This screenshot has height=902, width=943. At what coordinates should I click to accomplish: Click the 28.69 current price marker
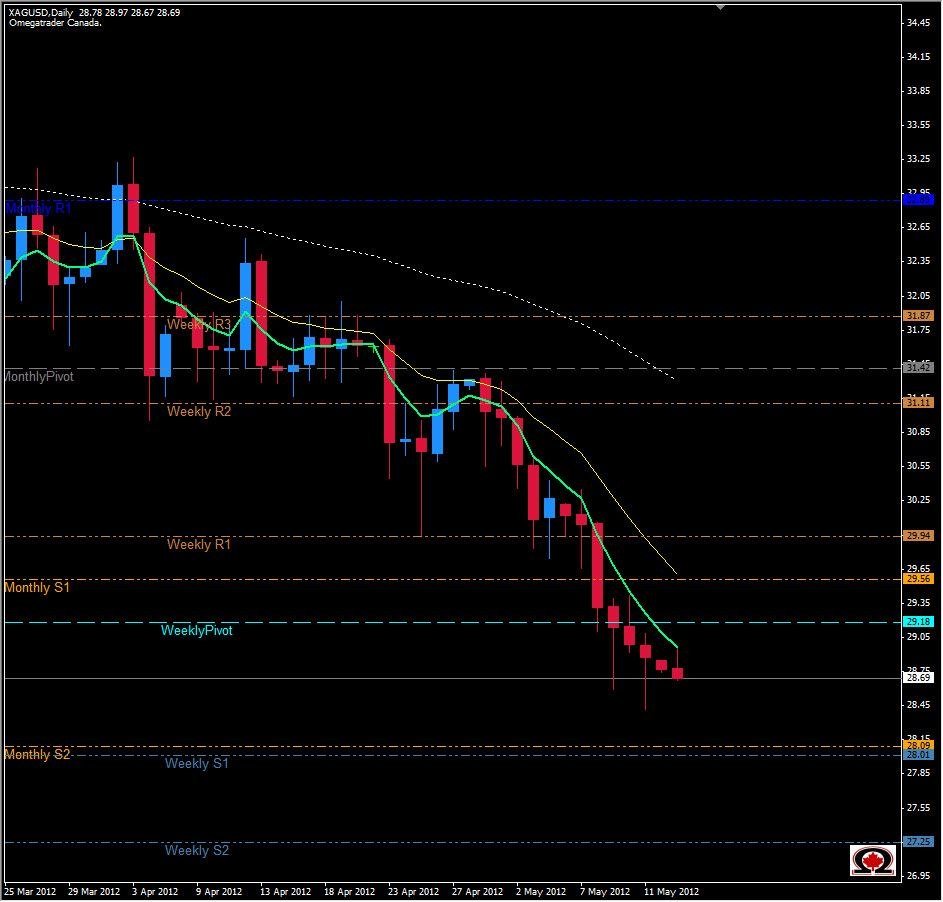click(x=917, y=676)
